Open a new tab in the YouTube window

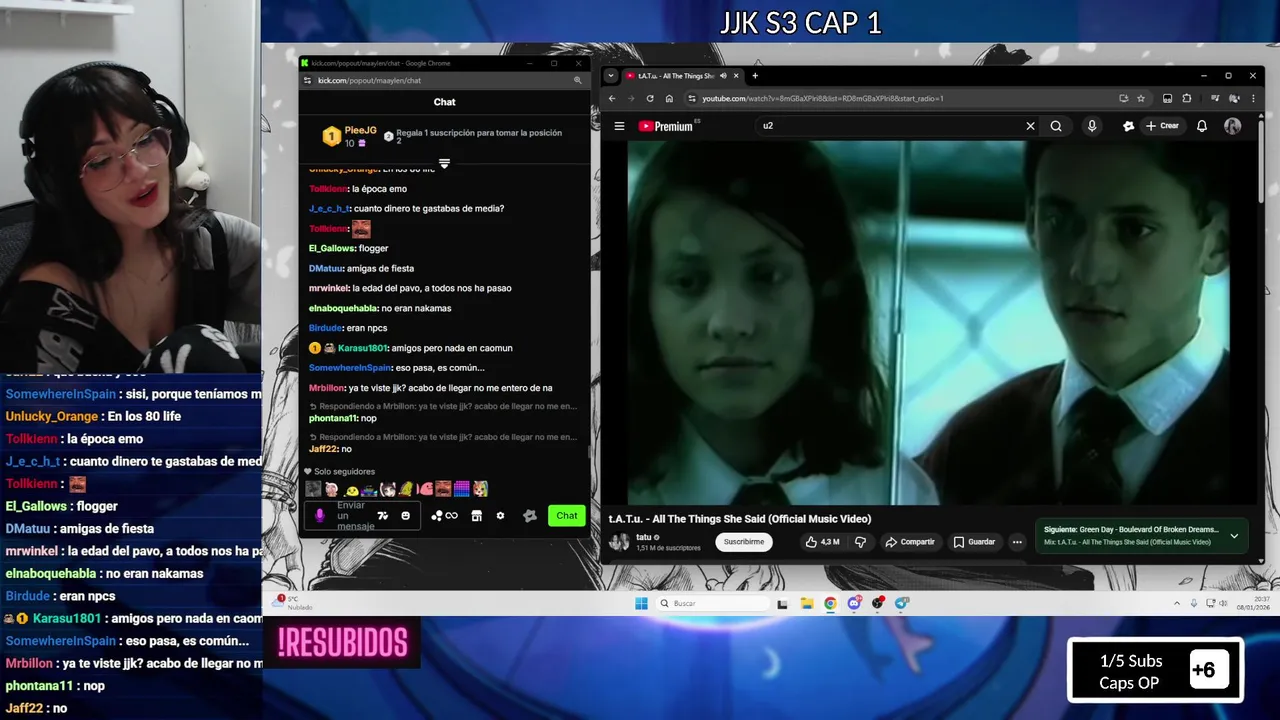click(x=755, y=76)
